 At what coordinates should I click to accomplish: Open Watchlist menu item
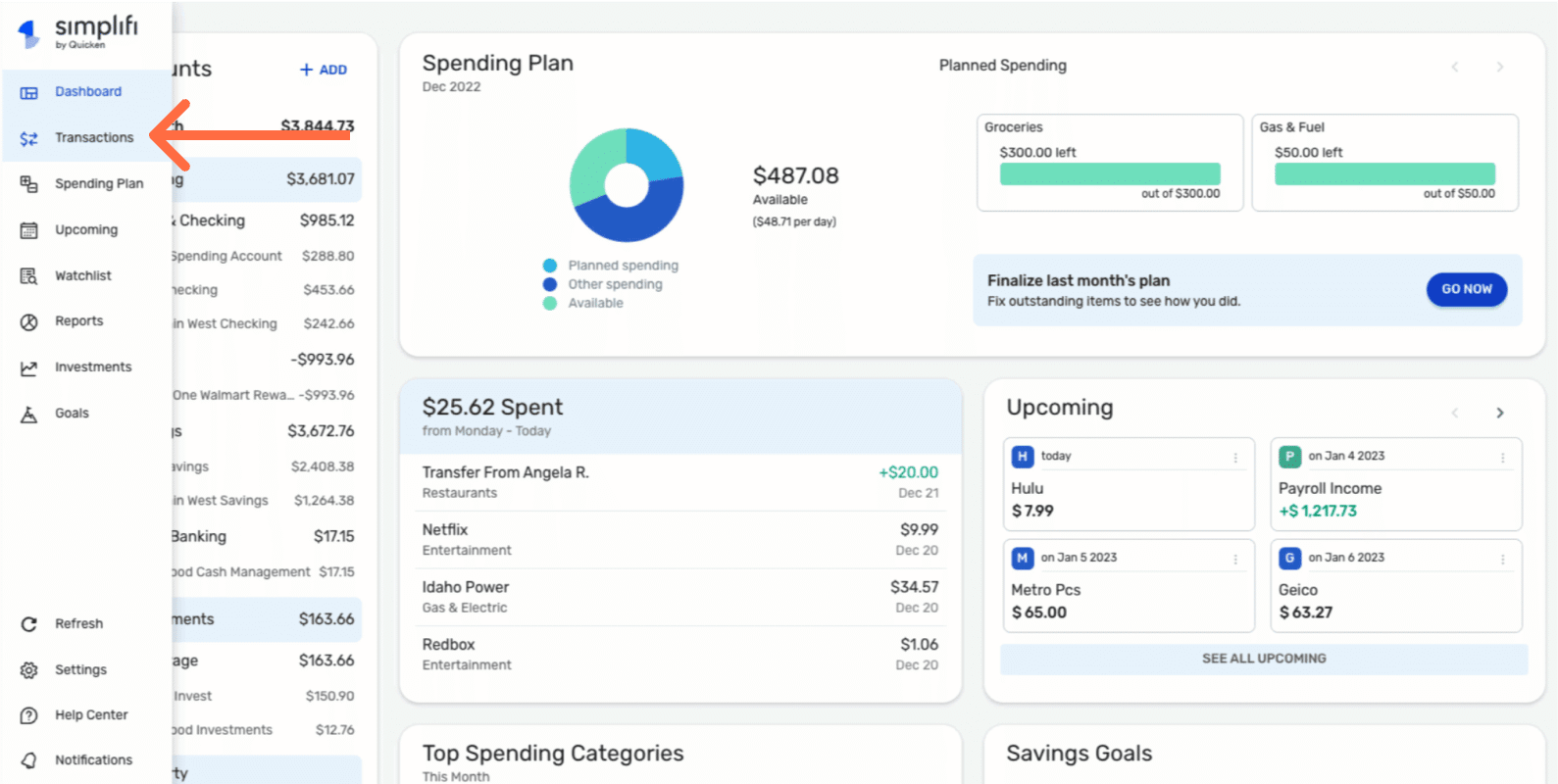pyautogui.click(x=83, y=276)
